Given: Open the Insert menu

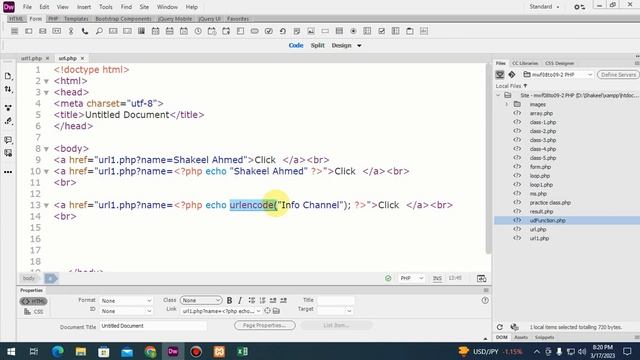Looking at the screenshot, I should point(84,7).
